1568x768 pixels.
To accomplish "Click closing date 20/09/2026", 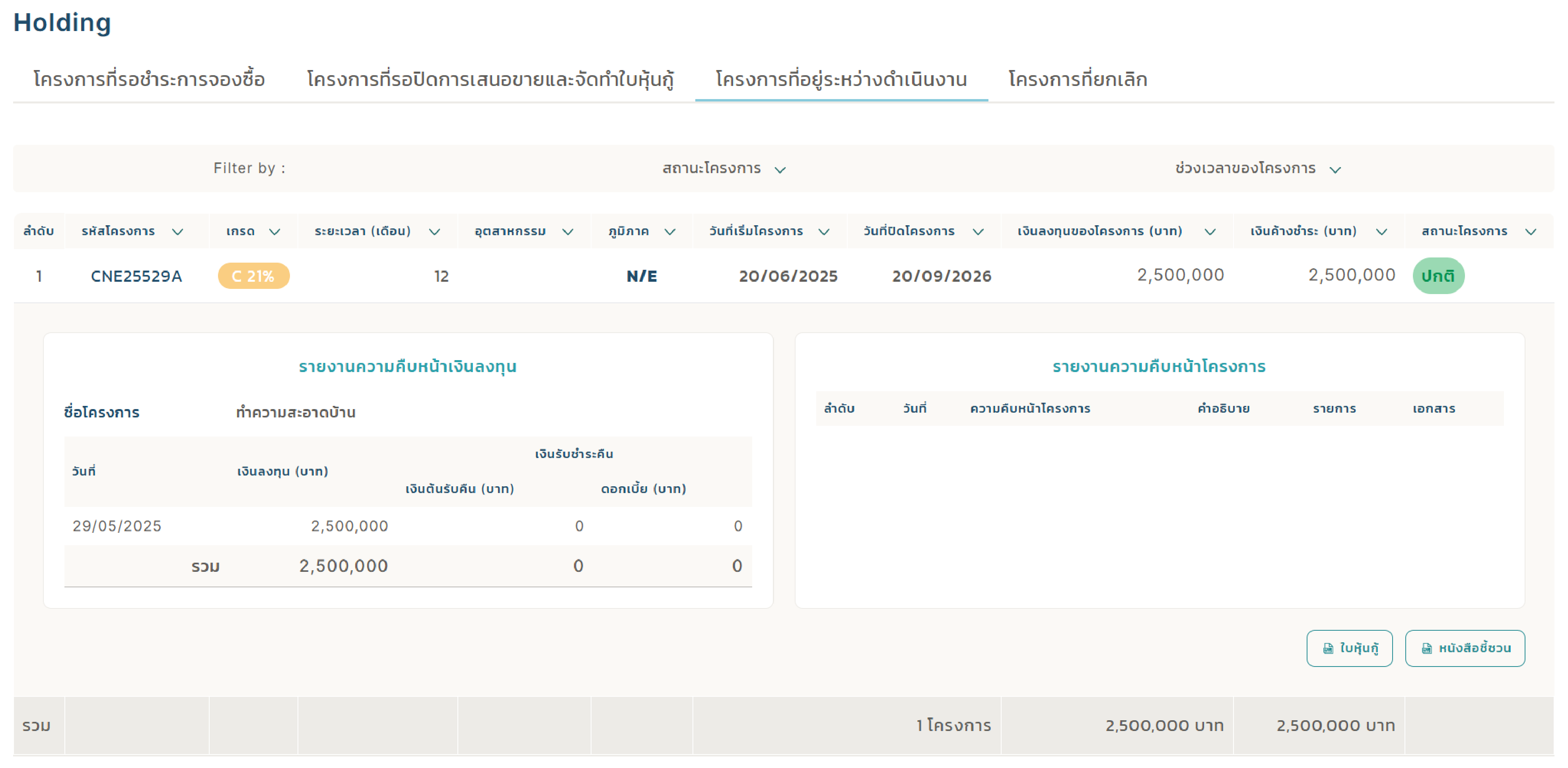I will coord(942,277).
